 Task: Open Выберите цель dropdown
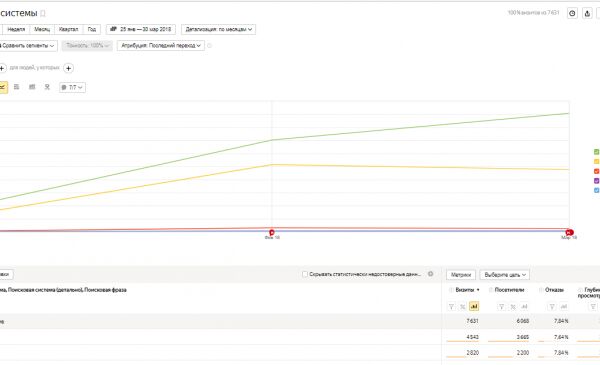pos(505,275)
